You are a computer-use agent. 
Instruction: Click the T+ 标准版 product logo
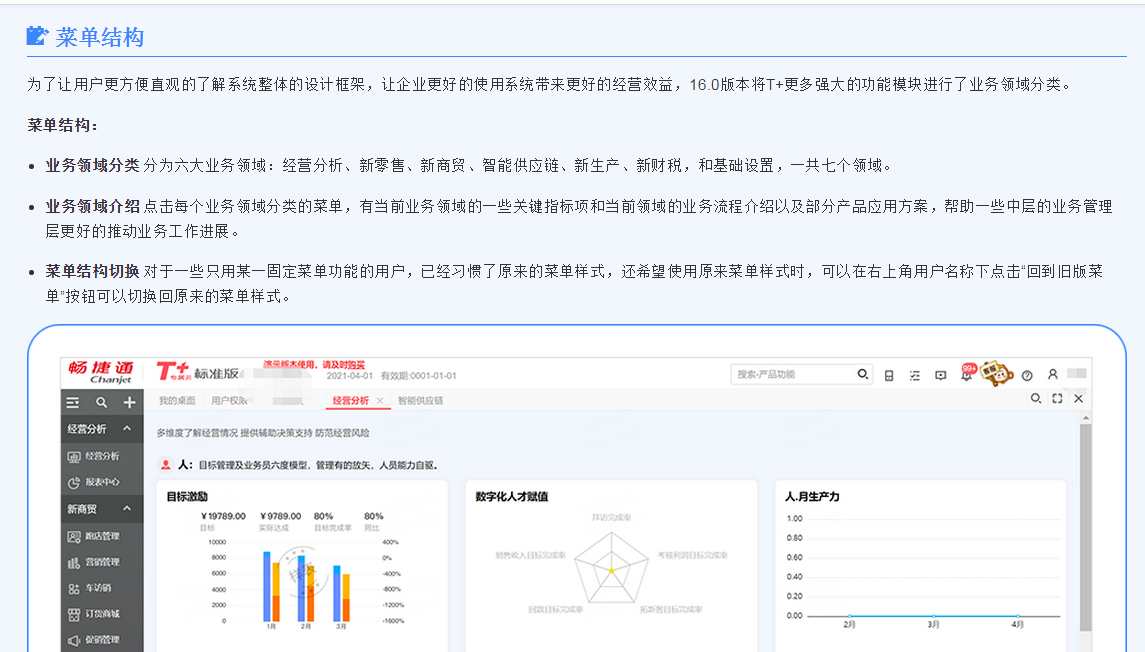point(198,372)
